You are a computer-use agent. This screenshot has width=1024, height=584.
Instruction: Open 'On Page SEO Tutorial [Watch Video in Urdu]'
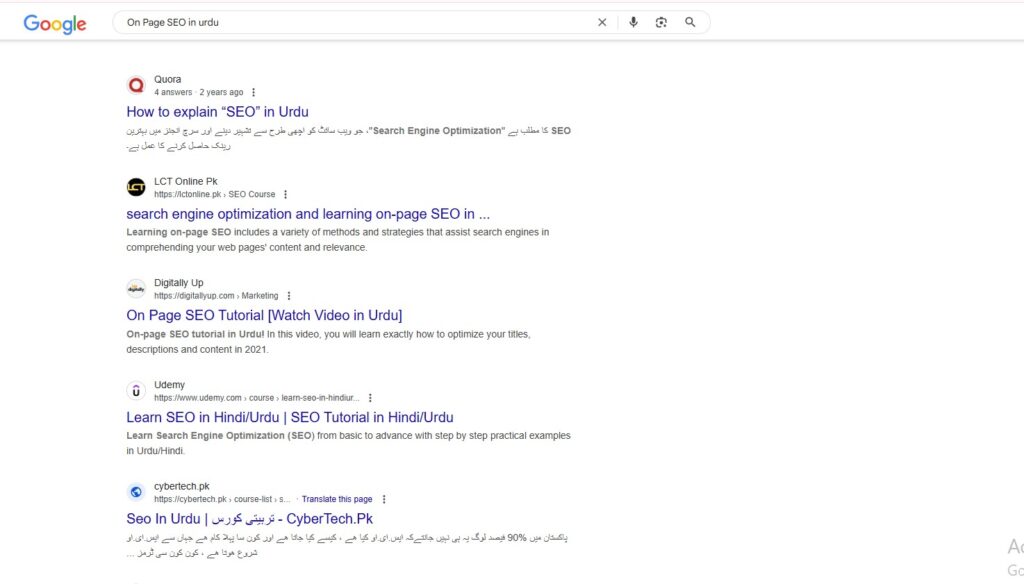(x=264, y=315)
